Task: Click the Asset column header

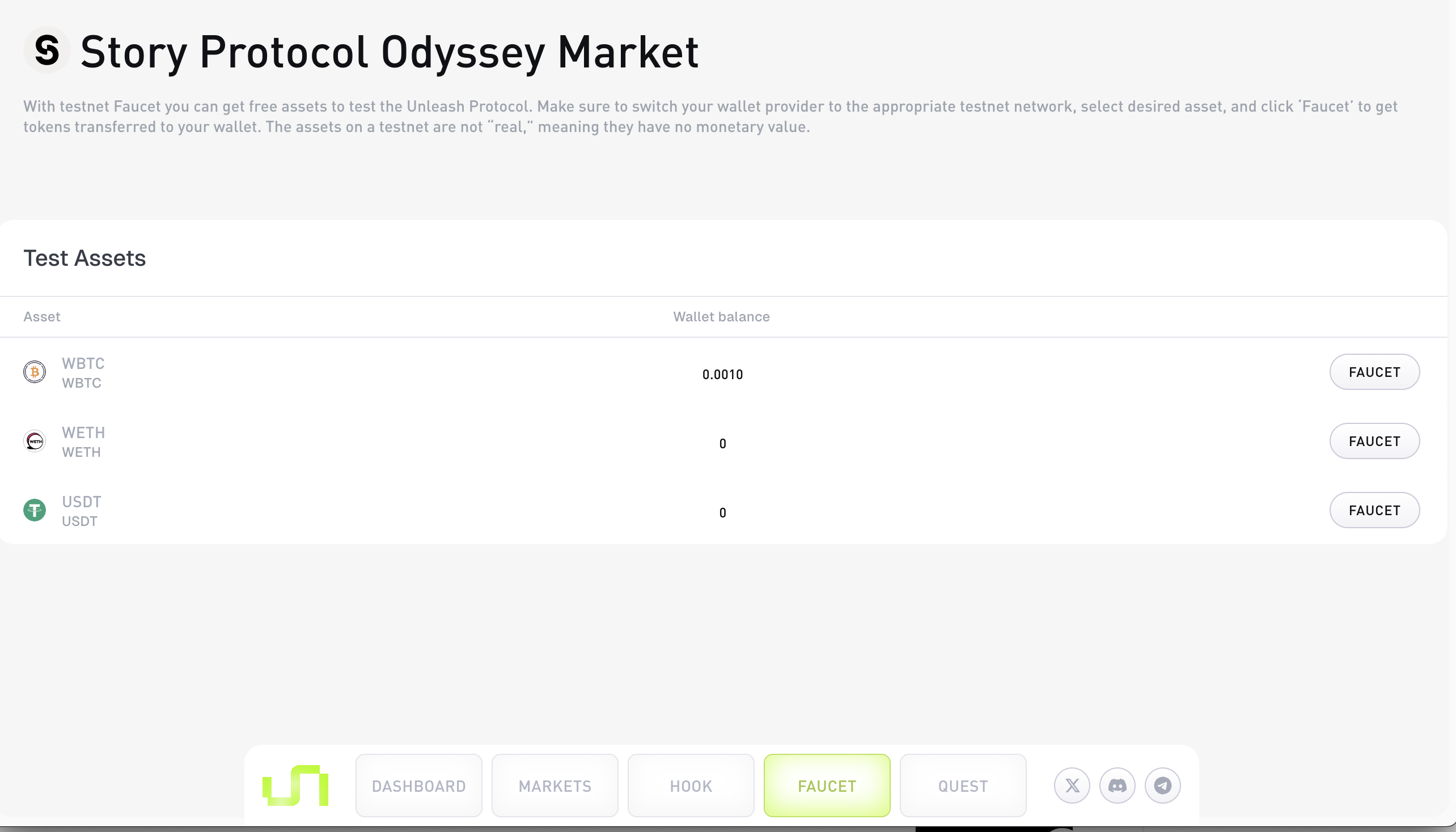Action: [x=42, y=317]
